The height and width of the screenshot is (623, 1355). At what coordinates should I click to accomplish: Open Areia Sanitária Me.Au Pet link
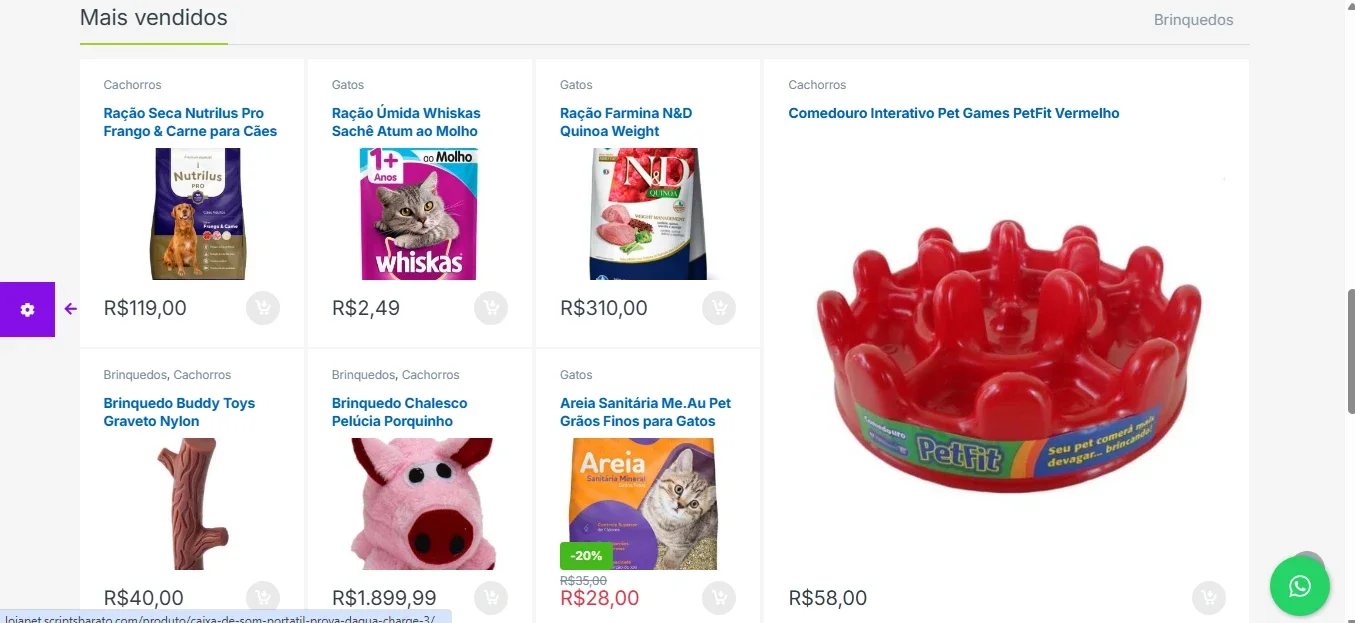(x=645, y=412)
